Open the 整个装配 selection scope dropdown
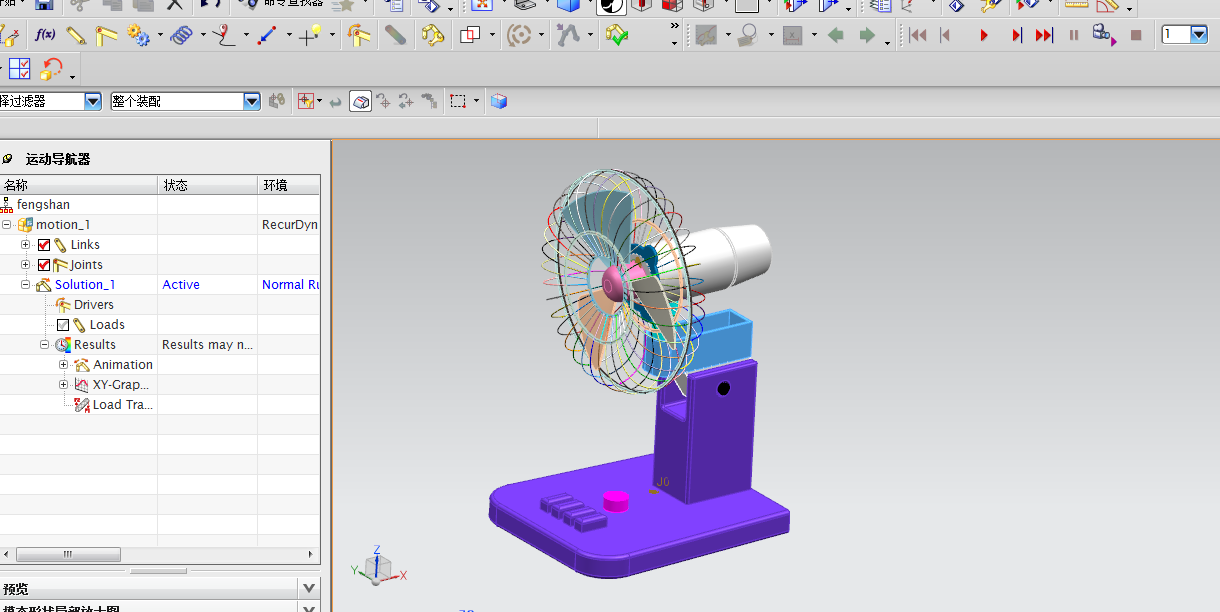This screenshot has width=1220, height=612. pyautogui.click(x=252, y=101)
